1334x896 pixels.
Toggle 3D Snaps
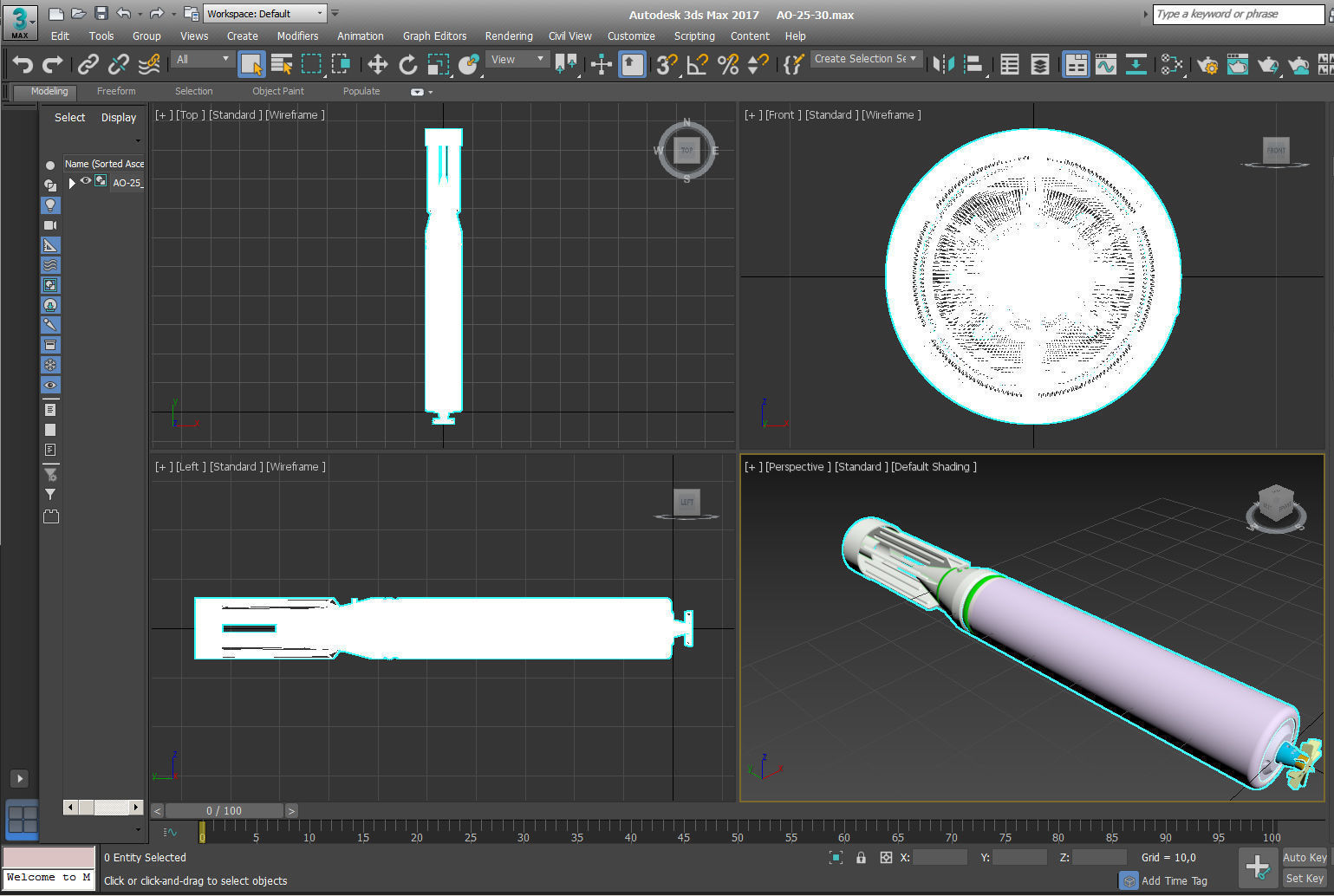(666, 64)
